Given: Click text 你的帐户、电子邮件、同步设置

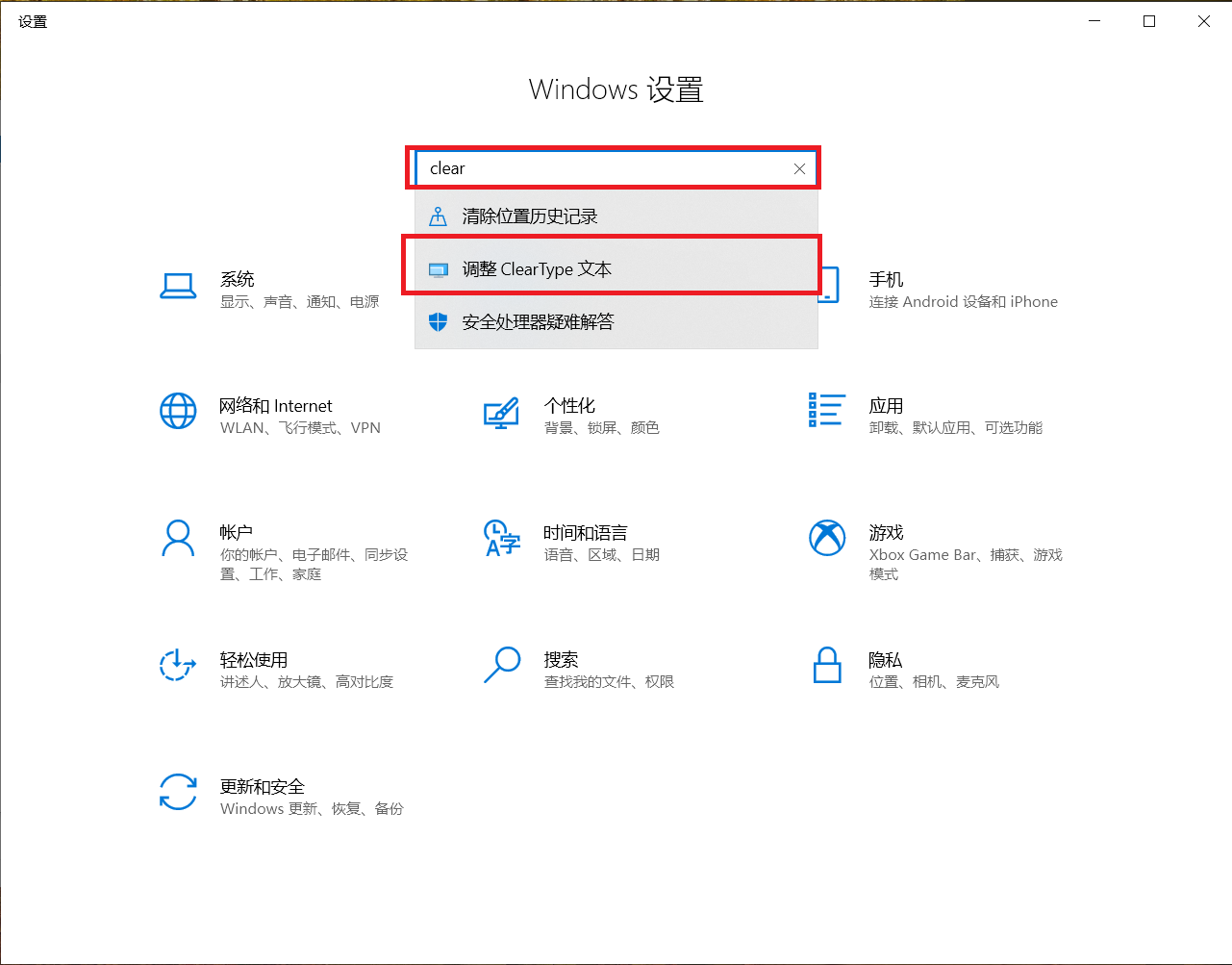Looking at the screenshot, I should click(314, 565).
